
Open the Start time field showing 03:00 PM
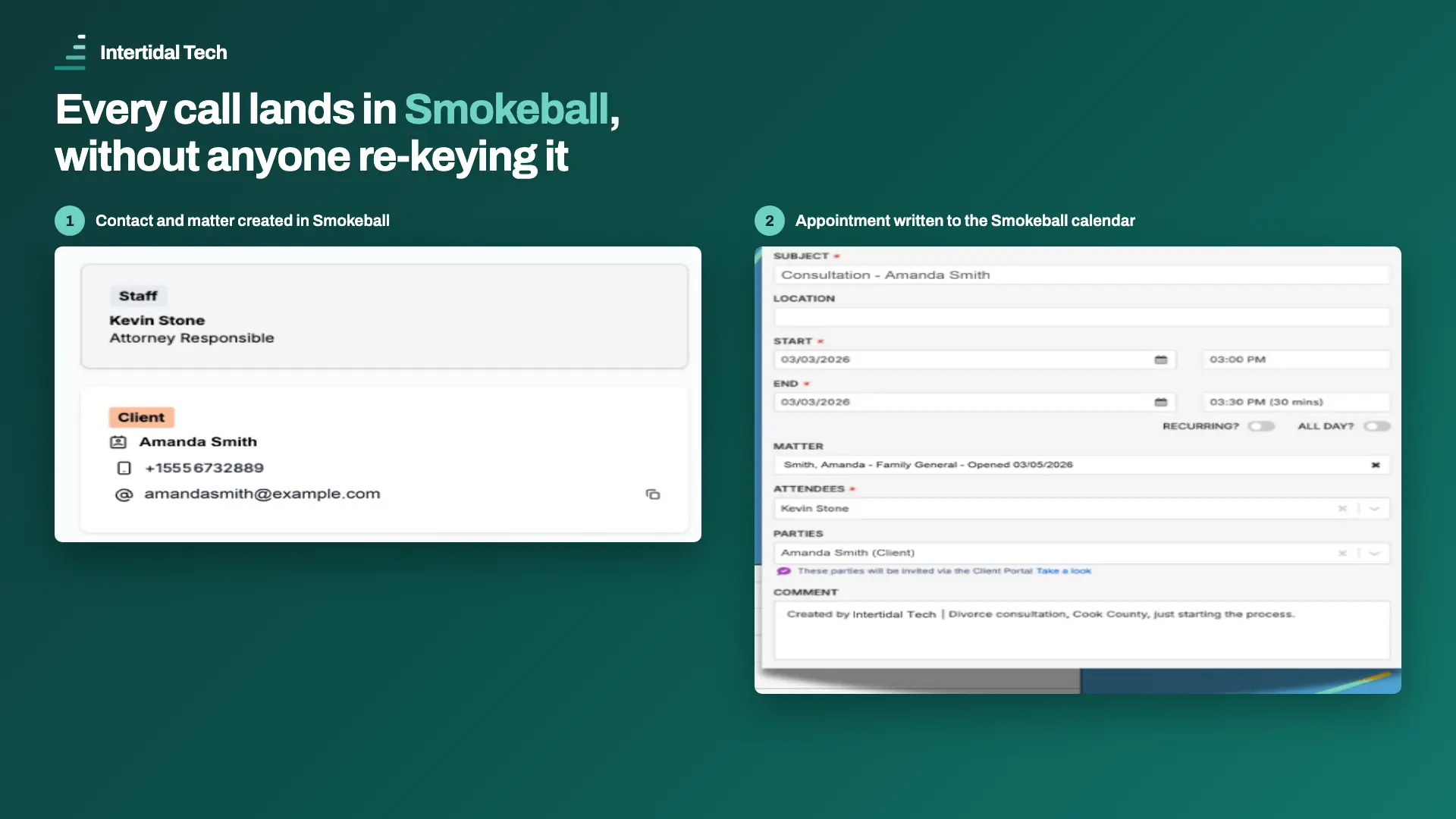[x=1297, y=359]
